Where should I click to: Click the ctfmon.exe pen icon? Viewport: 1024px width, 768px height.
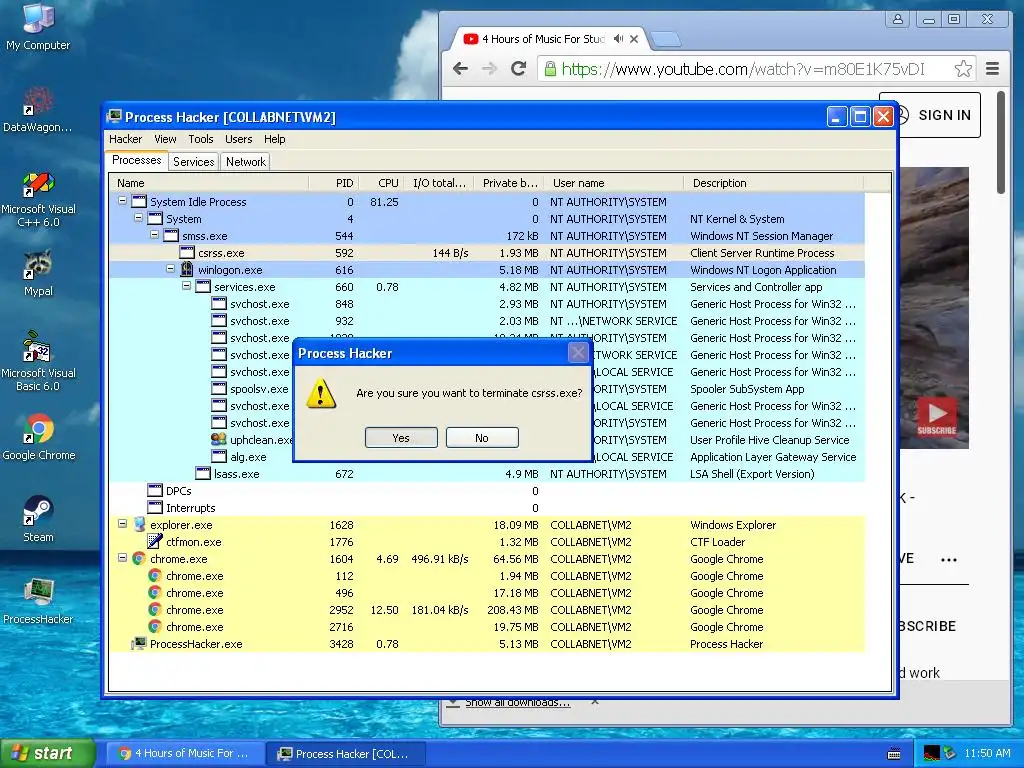tap(155, 541)
